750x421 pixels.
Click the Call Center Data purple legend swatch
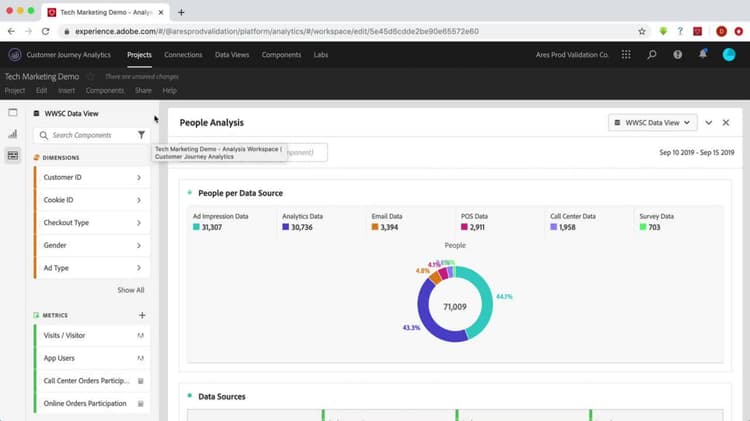tap(553, 227)
